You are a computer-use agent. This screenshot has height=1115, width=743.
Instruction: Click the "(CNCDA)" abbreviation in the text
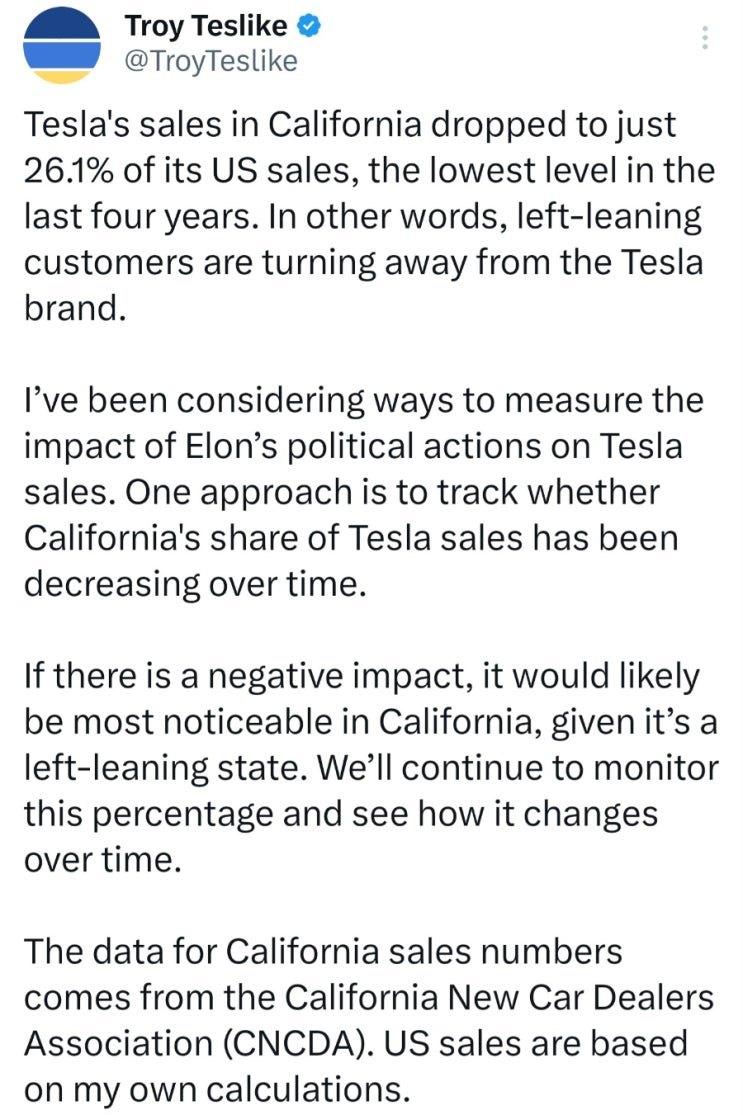pos(302,1044)
